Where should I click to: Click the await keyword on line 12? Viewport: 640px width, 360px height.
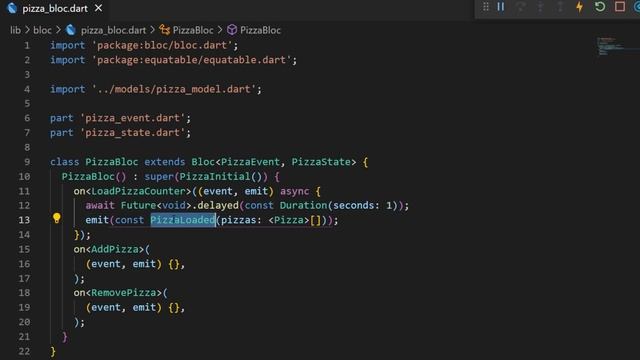[100, 205]
